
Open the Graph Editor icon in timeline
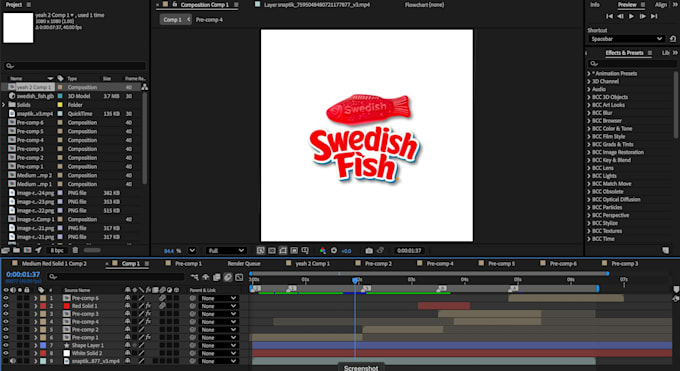tap(239, 277)
